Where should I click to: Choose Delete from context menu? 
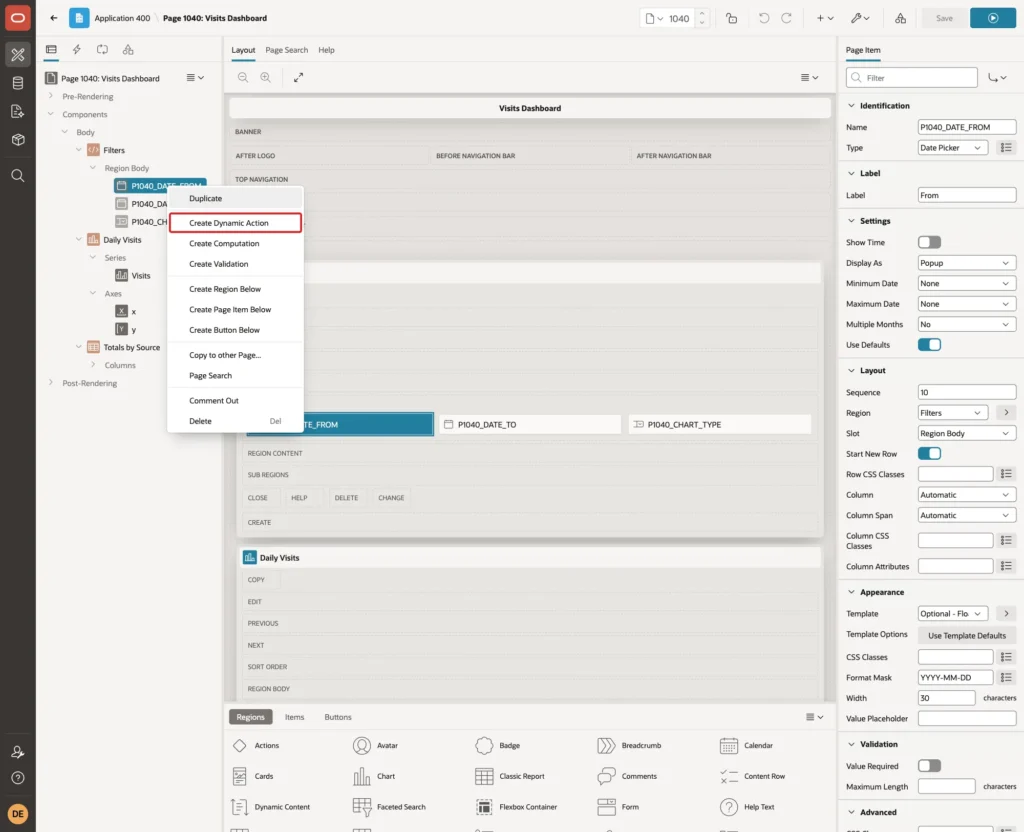(x=235, y=421)
